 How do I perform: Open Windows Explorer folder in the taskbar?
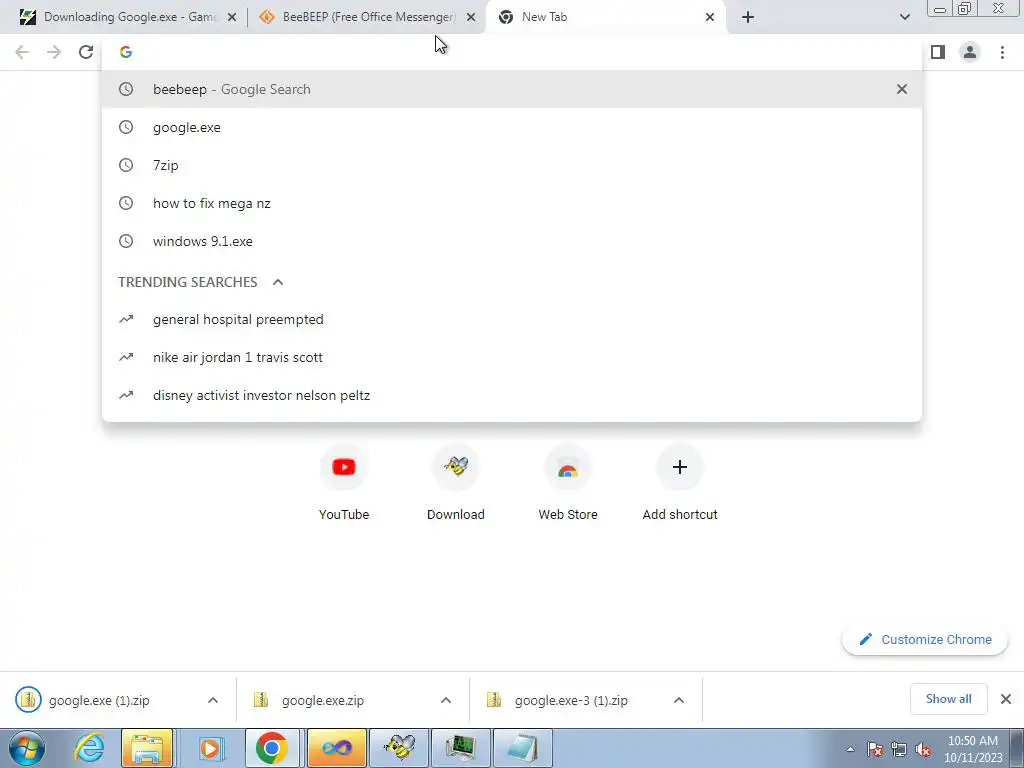coord(147,748)
